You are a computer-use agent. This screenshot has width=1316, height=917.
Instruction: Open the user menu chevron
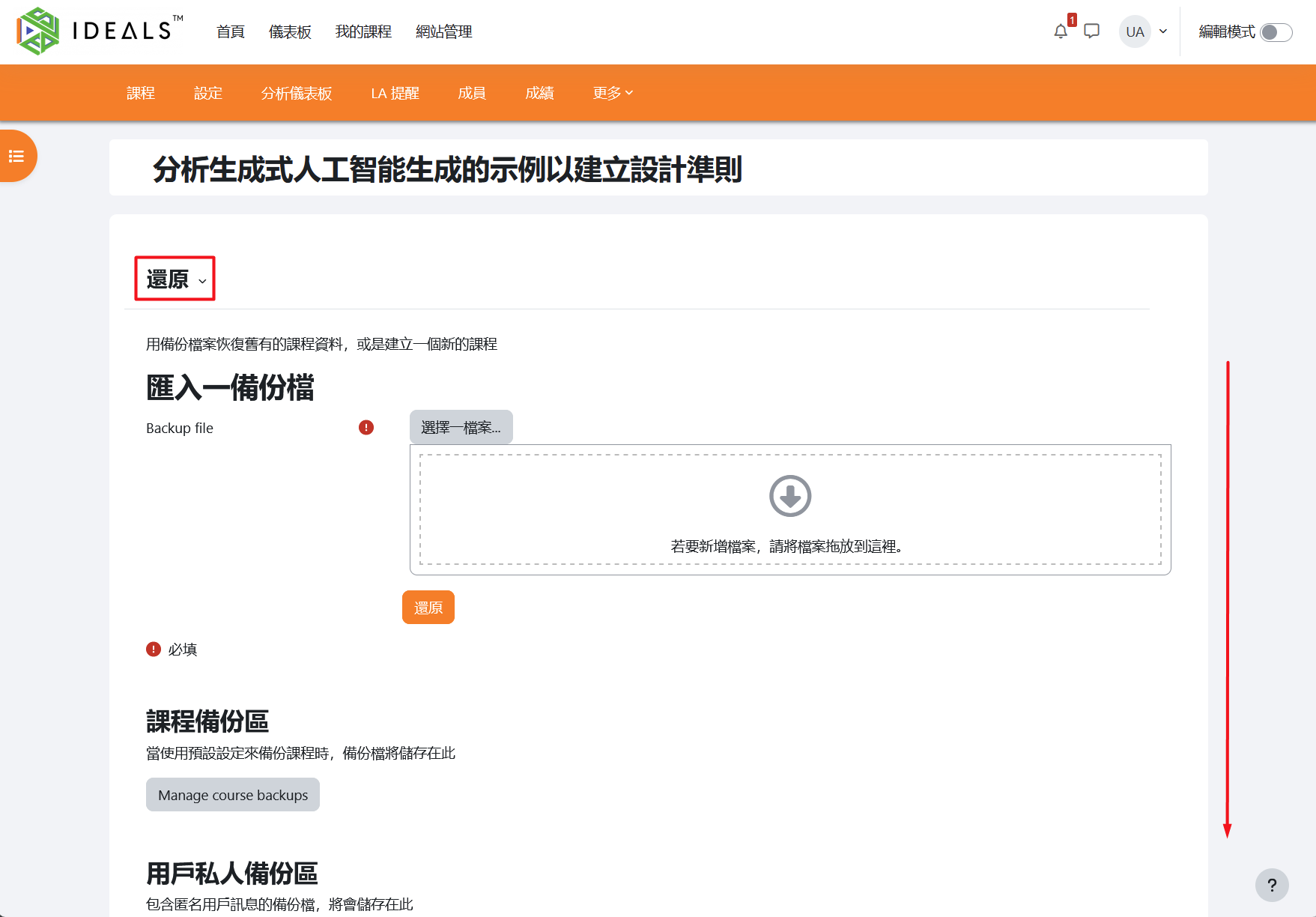(1163, 31)
